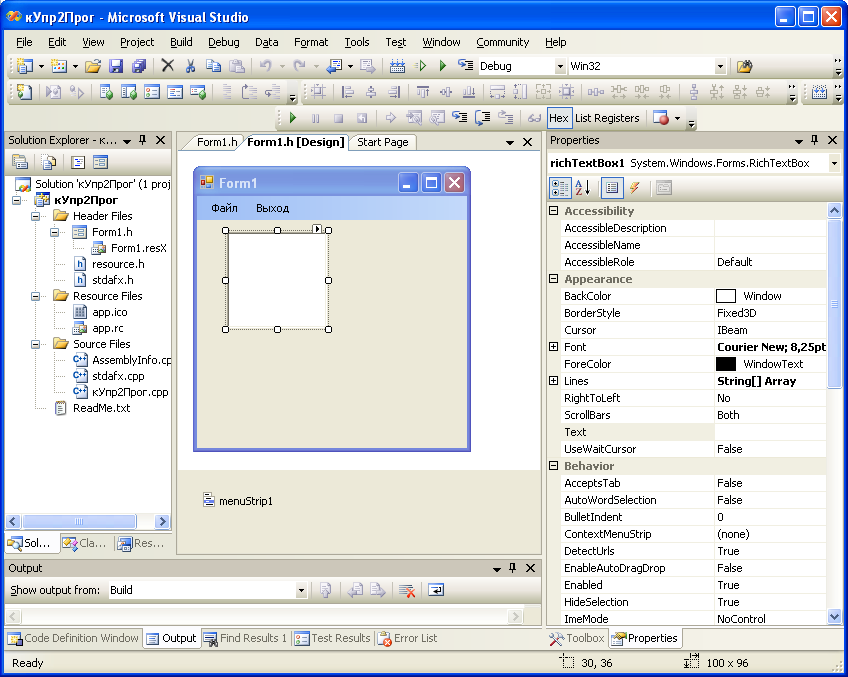Toggle the Hex display button
The height and width of the screenshot is (677, 848).
click(559, 118)
